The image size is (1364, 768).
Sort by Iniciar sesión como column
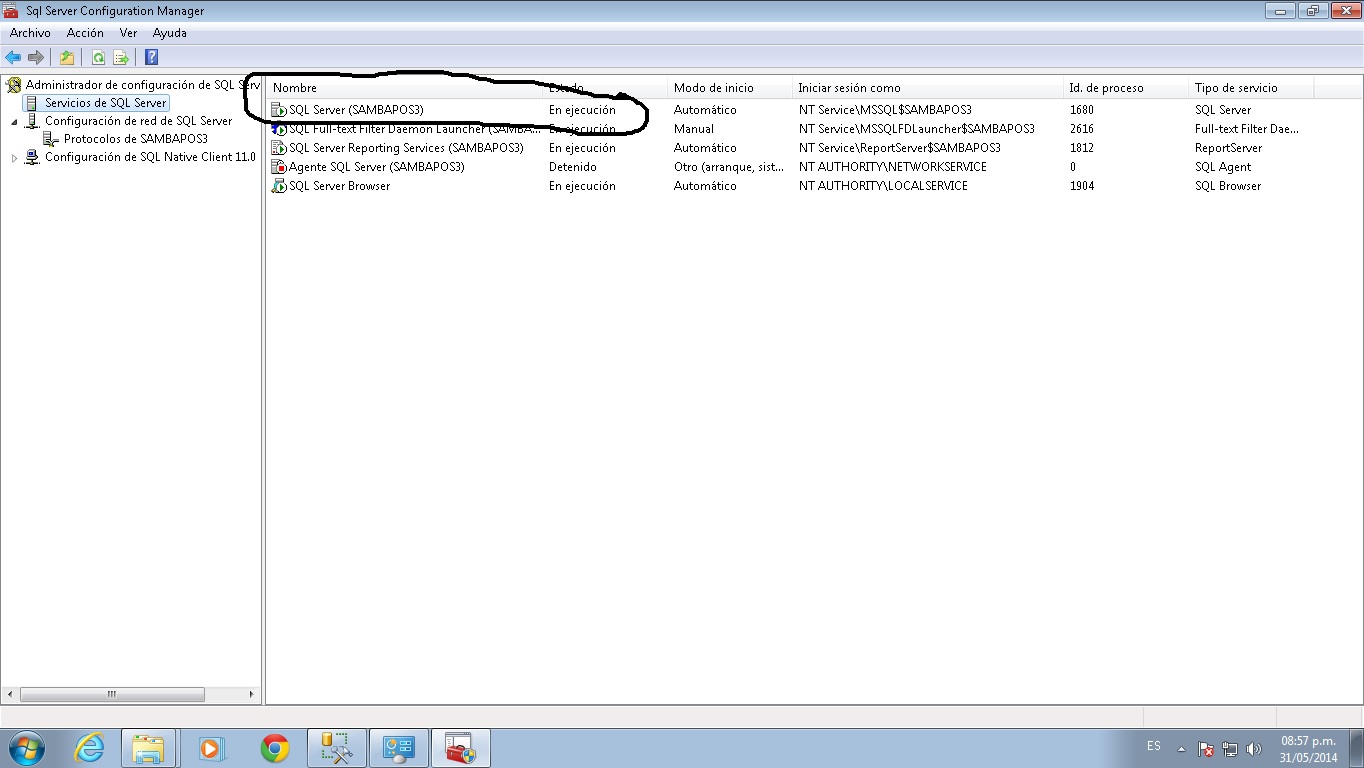[928, 88]
